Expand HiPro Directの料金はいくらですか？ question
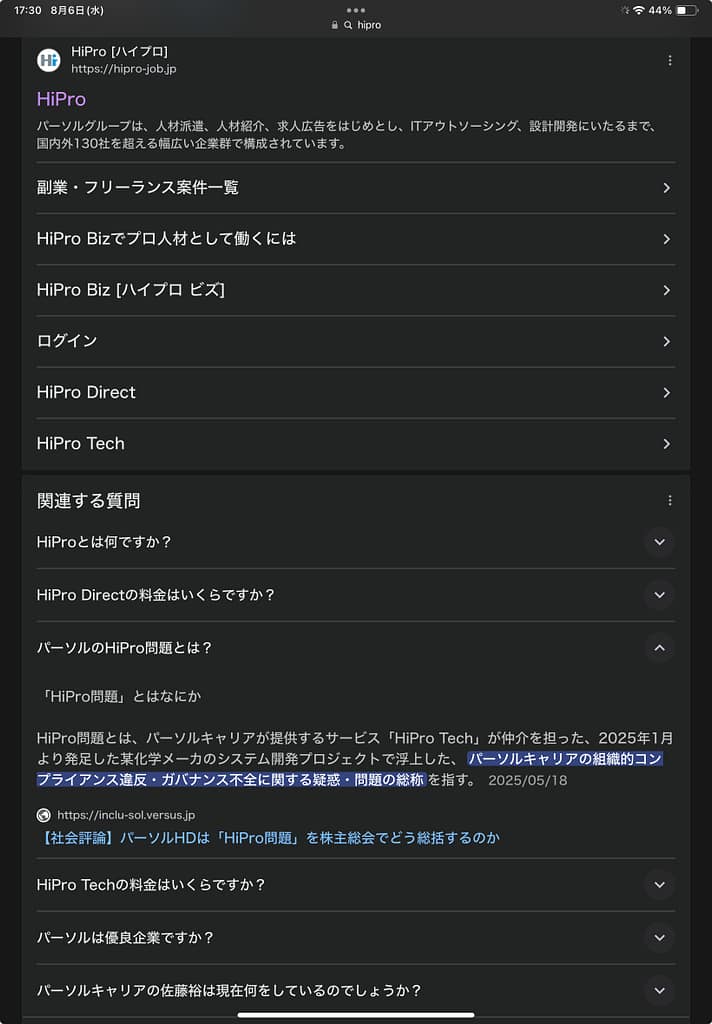 coord(658,595)
